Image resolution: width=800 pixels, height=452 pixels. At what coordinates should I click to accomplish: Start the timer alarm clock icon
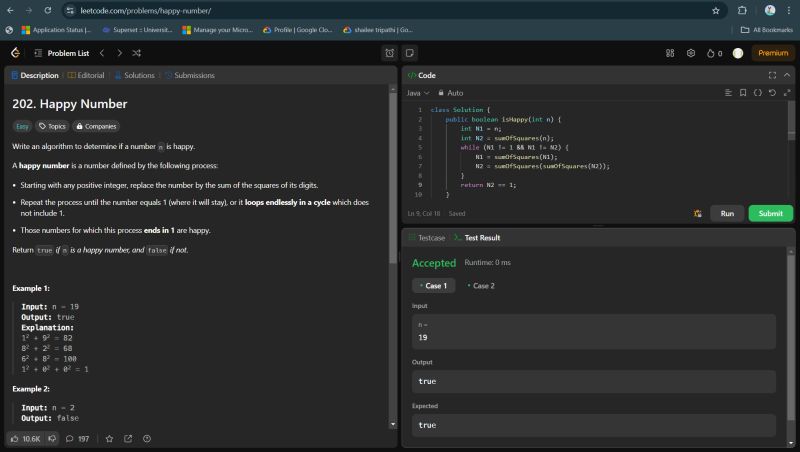tap(389, 53)
